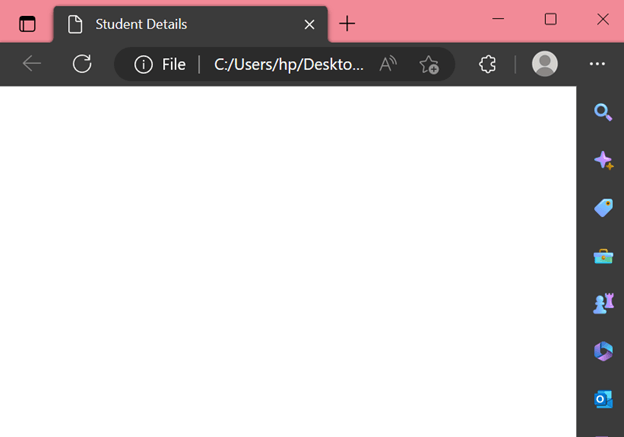Launch the Copilot sparkle sidebar icon
This screenshot has width=624, height=437.
click(602, 160)
